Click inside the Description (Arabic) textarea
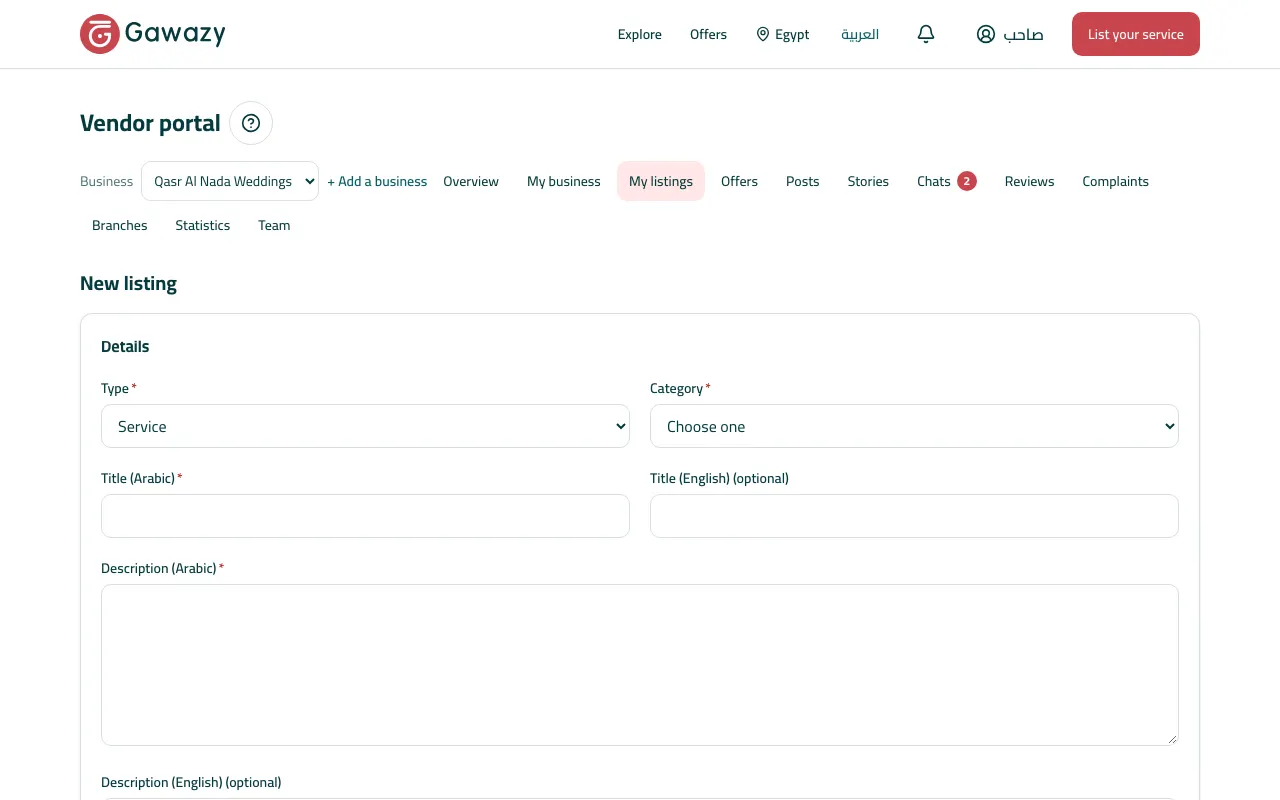Image resolution: width=1280 pixels, height=800 pixels. coord(640,665)
